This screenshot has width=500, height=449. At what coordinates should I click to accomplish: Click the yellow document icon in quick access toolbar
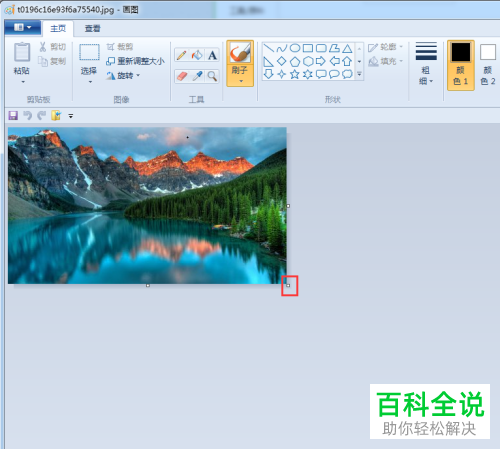(56, 116)
